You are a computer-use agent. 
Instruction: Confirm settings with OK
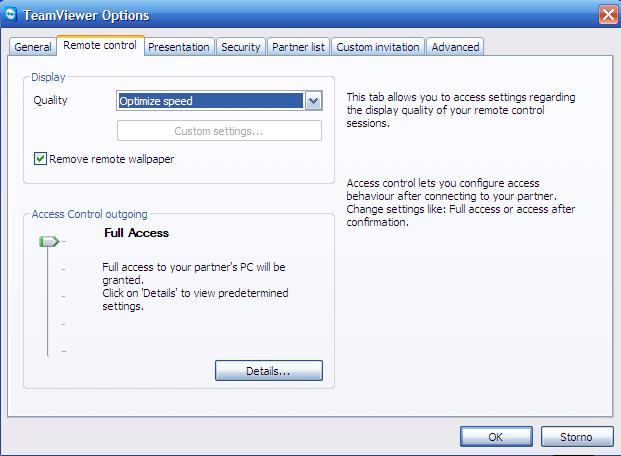pyautogui.click(x=496, y=437)
